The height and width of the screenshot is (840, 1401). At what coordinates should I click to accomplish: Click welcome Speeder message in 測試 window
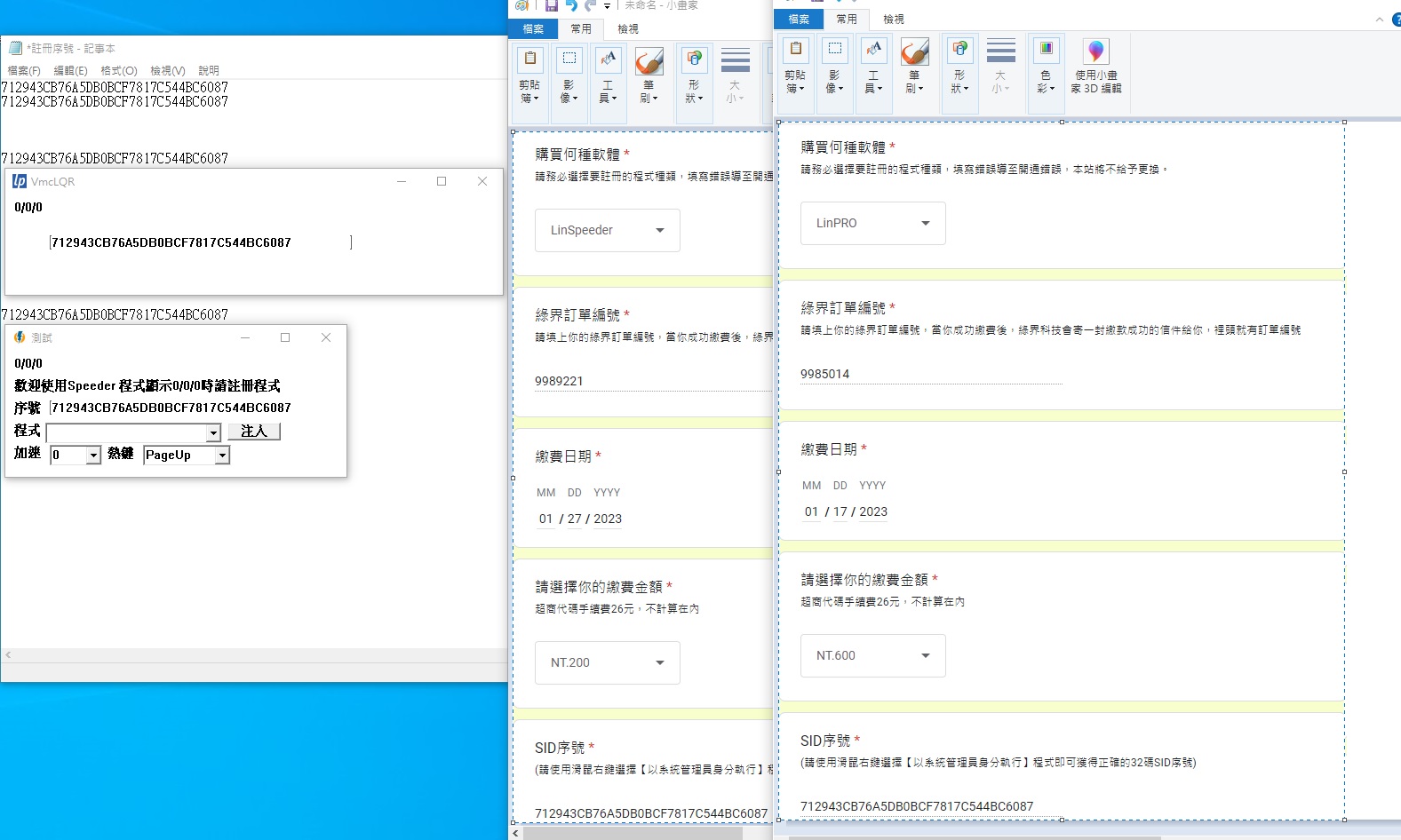pos(147,385)
